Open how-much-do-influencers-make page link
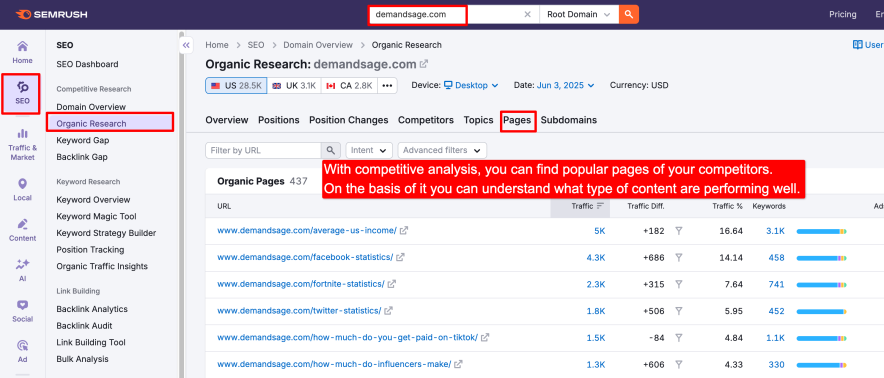The height and width of the screenshot is (378, 884). pyautogui.click(x=334, y=364)
